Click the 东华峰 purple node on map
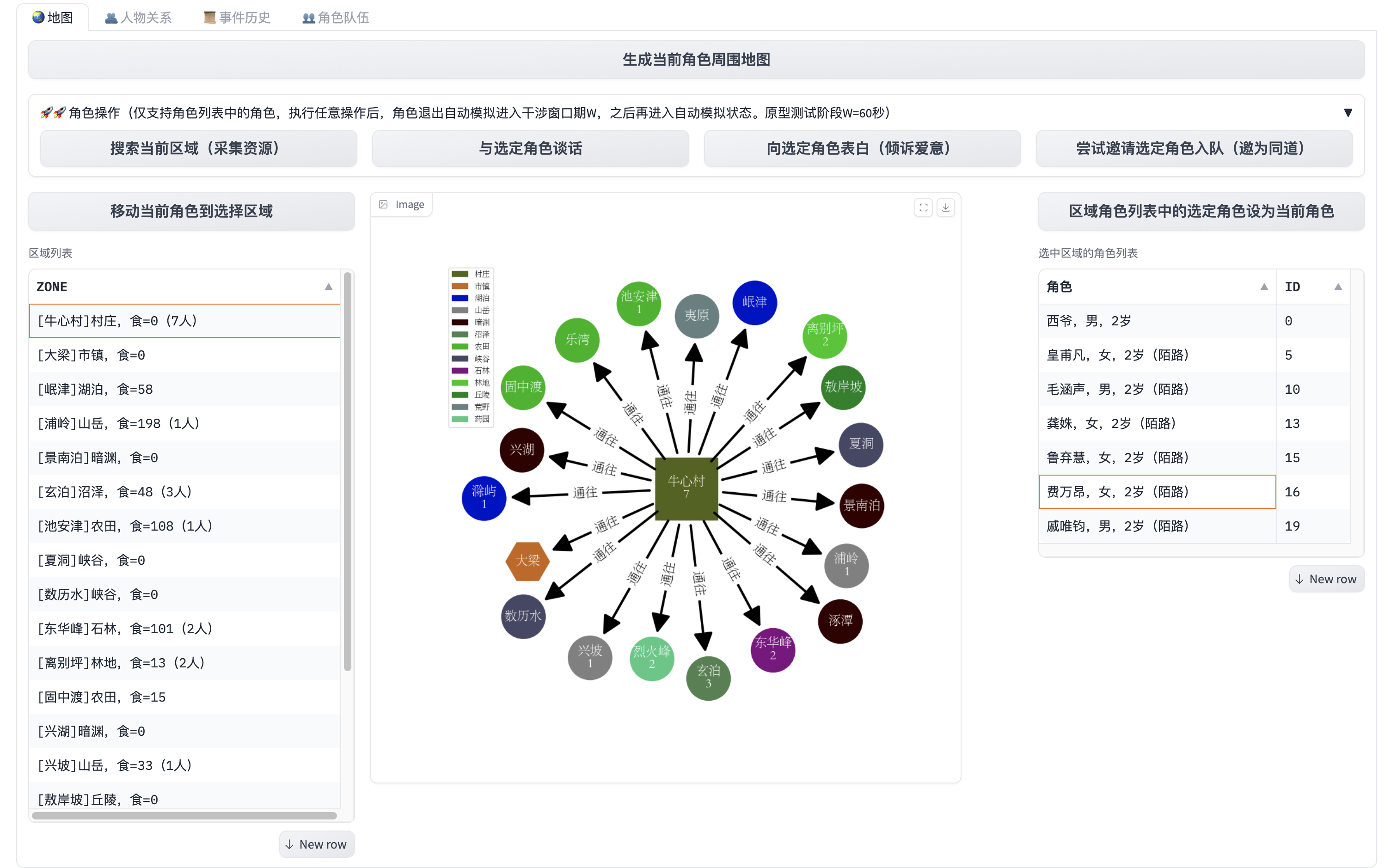This screenshot has height=868, width=1397. [772, 650]
